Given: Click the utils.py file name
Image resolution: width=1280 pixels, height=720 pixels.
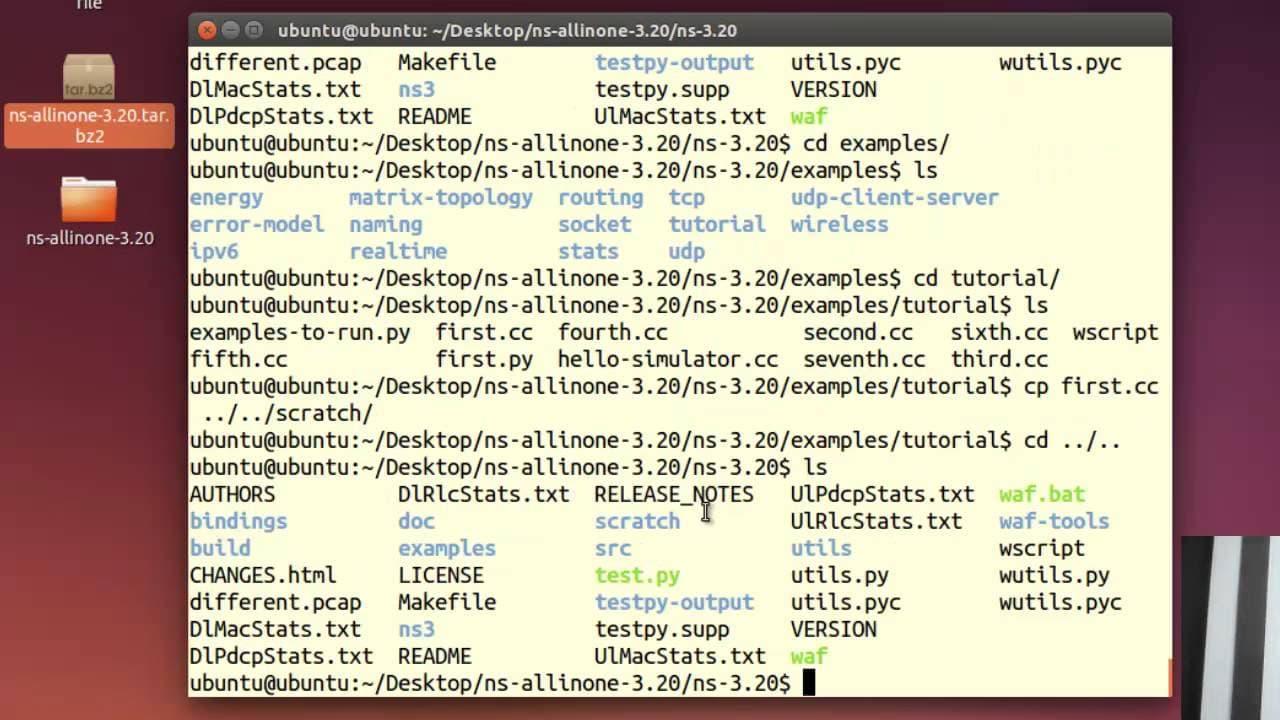Looking at the screenshot, I should coord(840,576).
